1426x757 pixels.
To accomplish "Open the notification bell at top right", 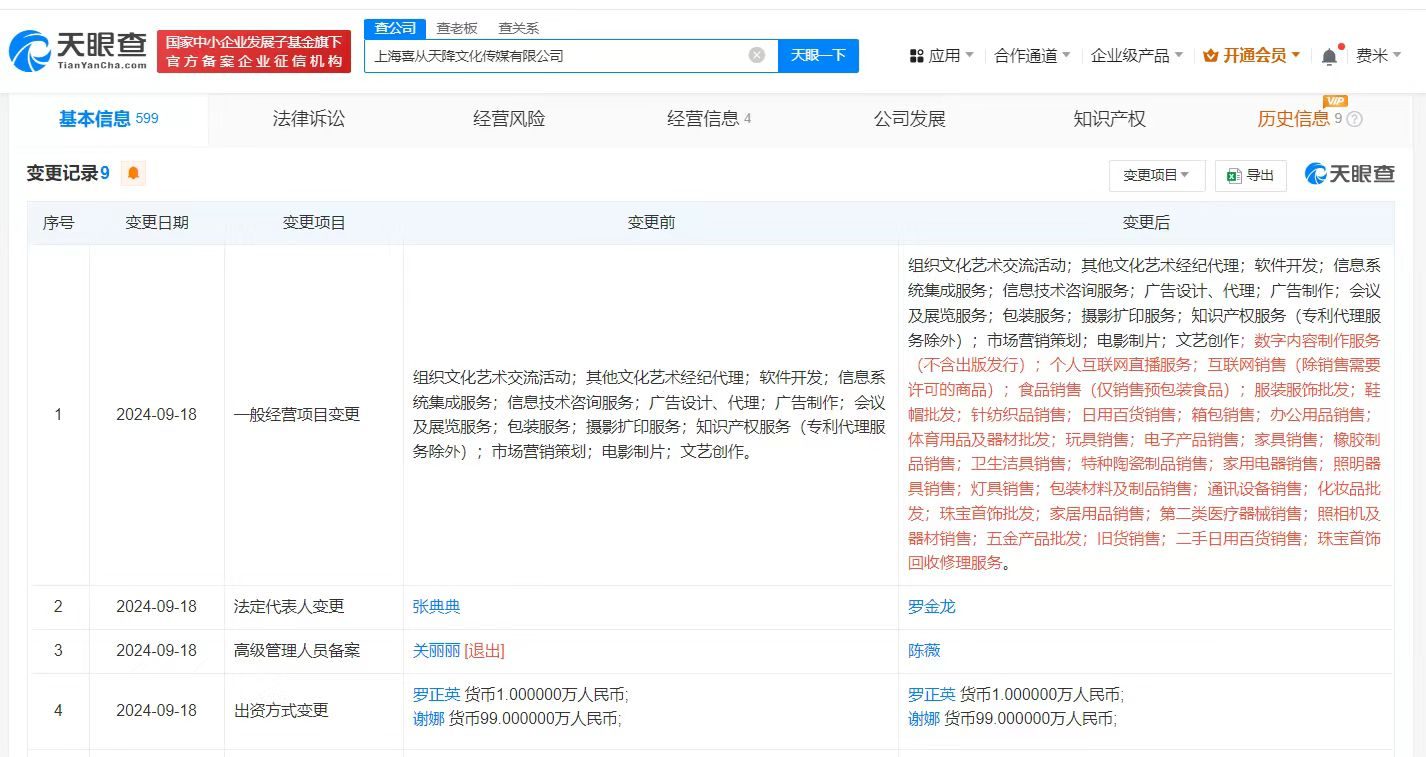I will coord(1330,55).
